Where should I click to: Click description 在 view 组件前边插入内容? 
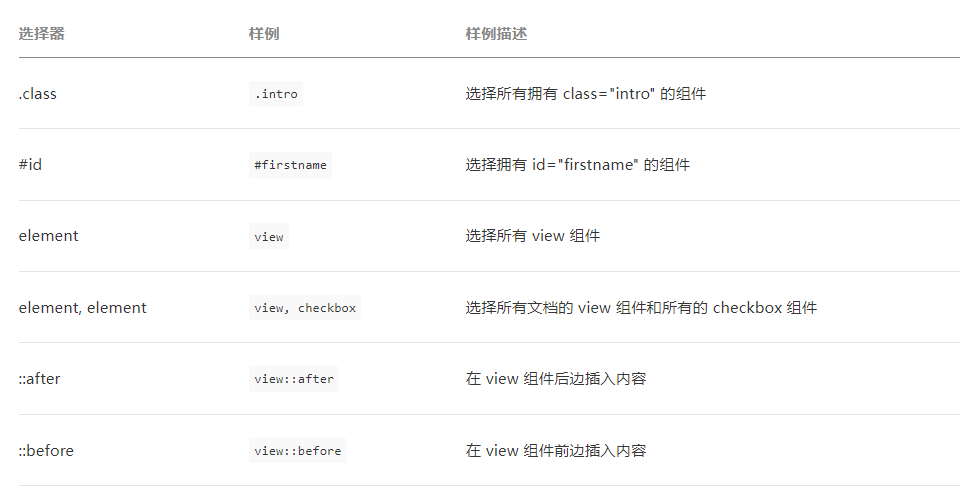pyautogui.click(x=556, y=450)
